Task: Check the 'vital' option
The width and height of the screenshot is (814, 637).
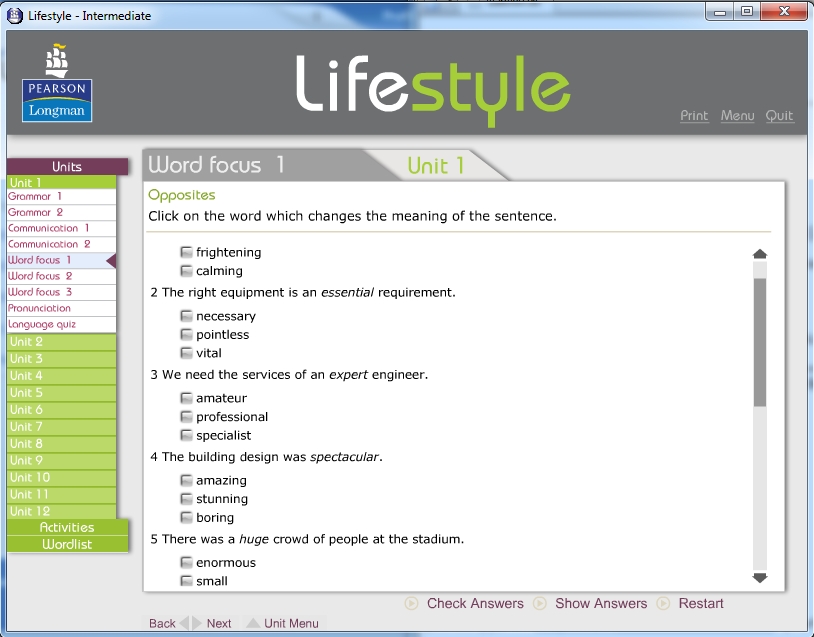Action: click(186, 353)
